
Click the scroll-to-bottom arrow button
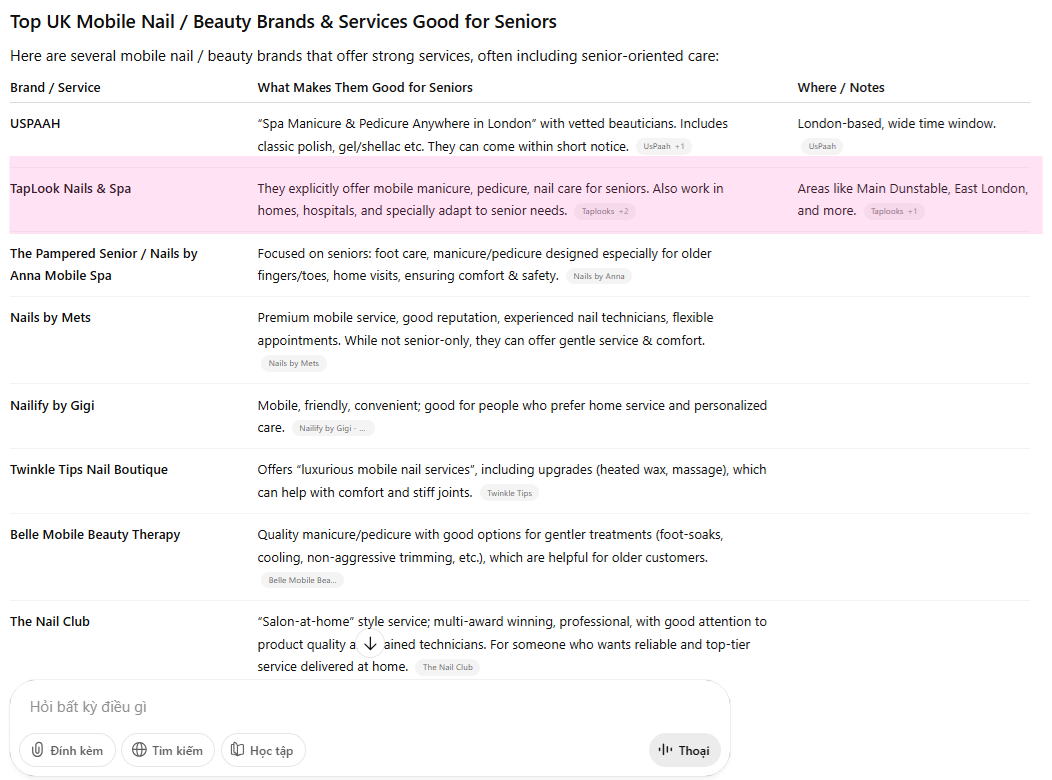click(370, 644)
